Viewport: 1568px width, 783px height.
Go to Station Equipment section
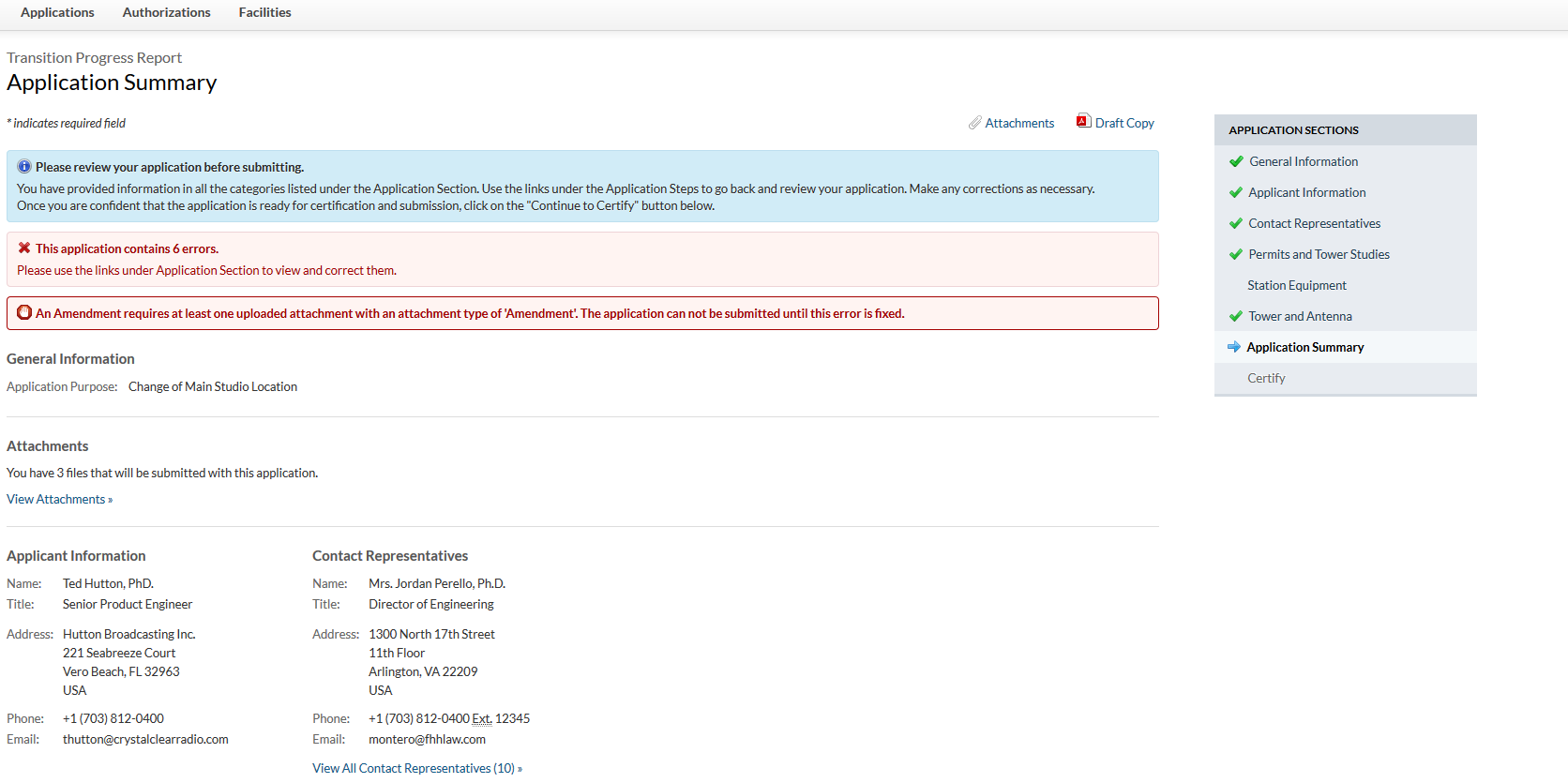pyautogui.click(x=1296, y=285)
